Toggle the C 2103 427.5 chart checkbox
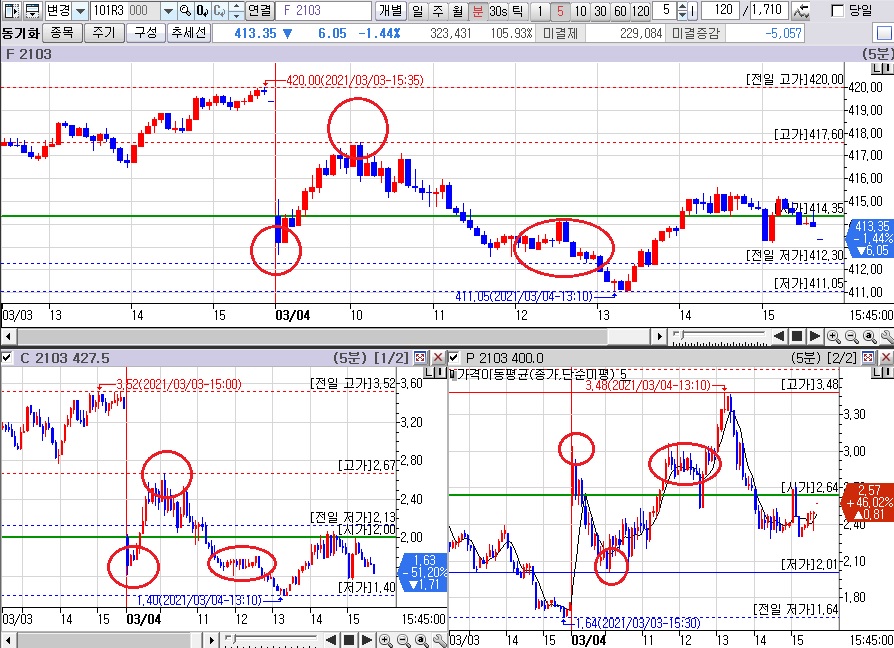The image size is (894, 648). (7, 357)
